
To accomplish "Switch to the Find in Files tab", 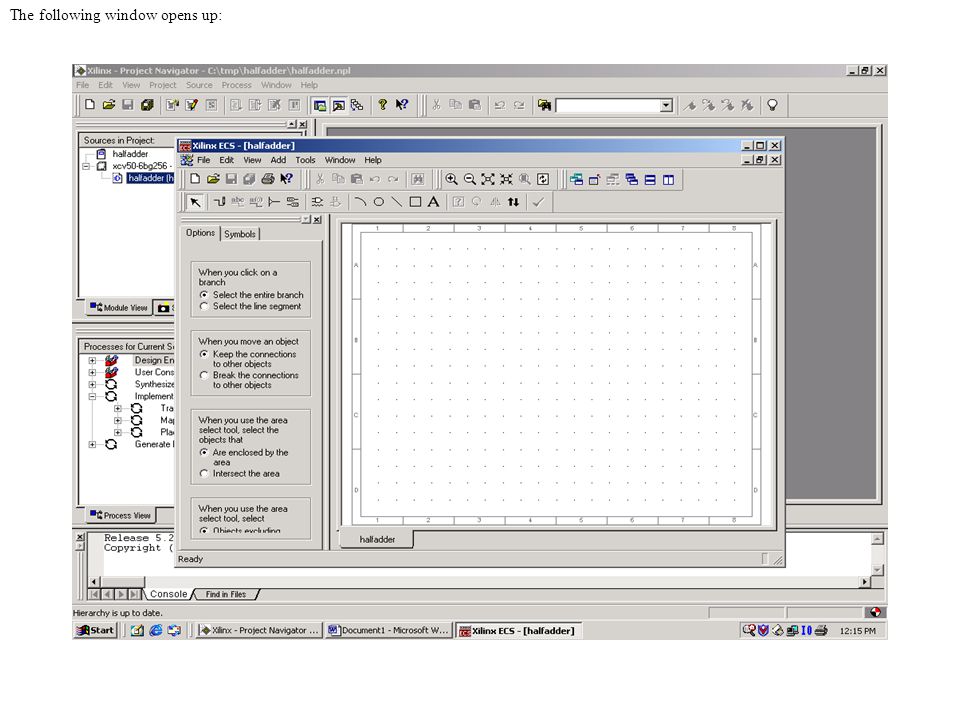I will pos(225,594).
